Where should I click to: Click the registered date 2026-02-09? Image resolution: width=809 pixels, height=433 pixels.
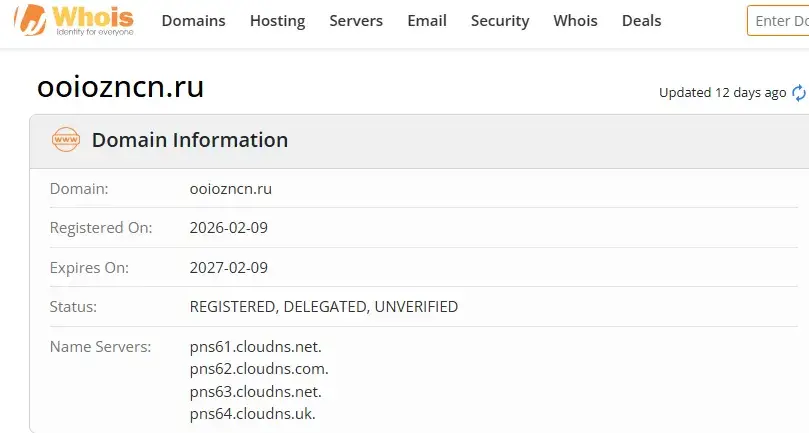229,228
